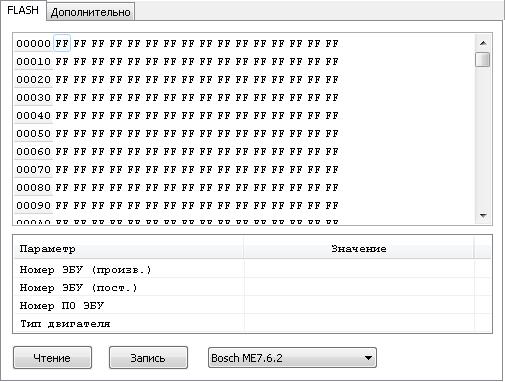The height and width of the screenshot is (382, 505).
Task: Click the address label 00080
Action: click(33, 188)
